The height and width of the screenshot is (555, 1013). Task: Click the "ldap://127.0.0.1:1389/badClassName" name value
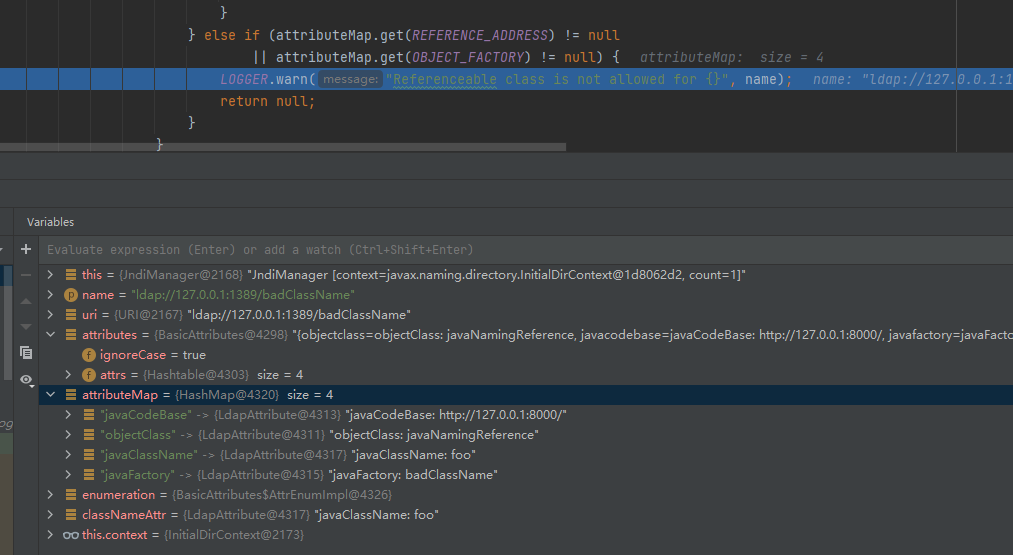point(243,295)
